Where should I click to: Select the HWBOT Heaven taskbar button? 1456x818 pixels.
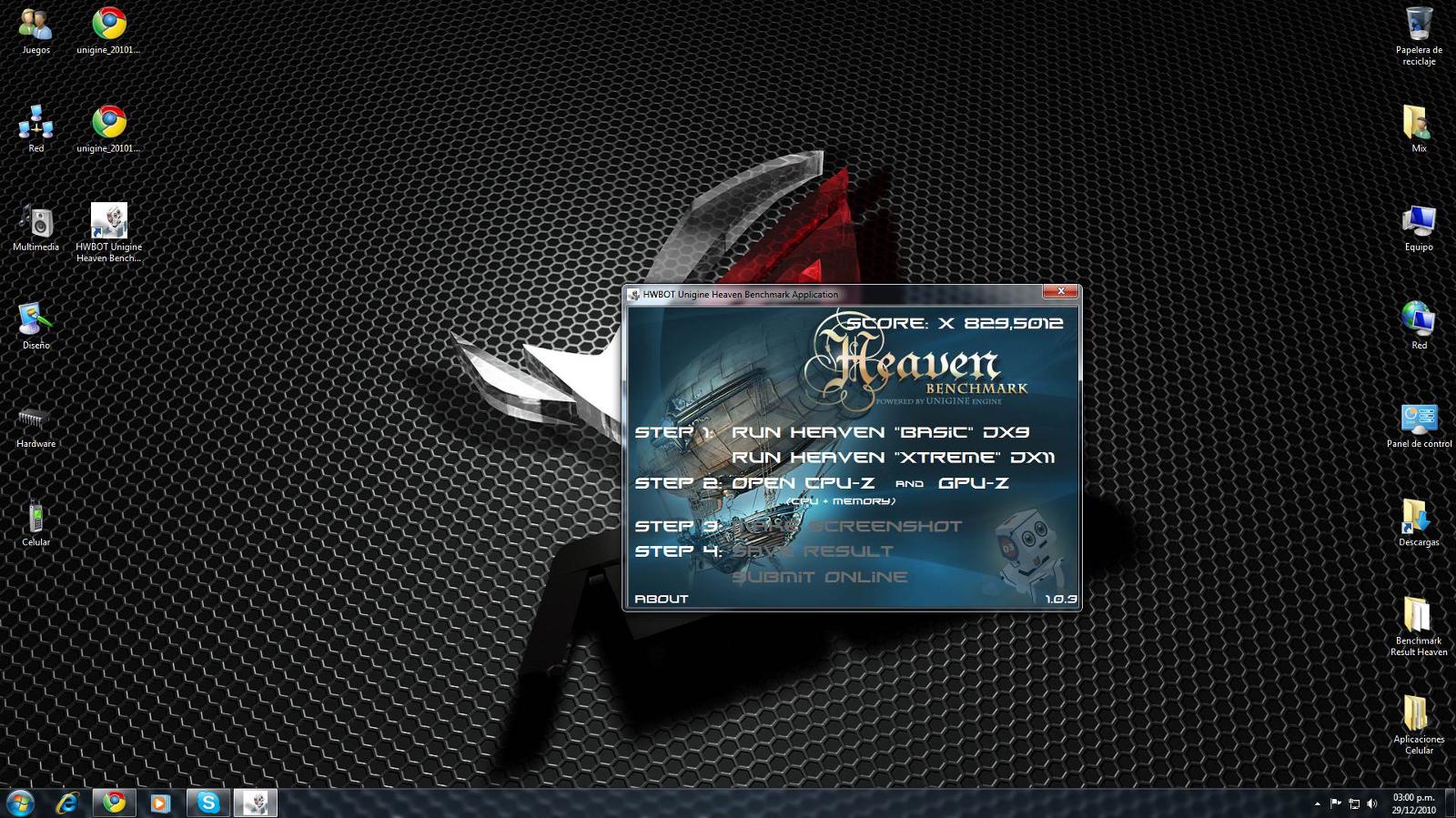(256, 803)
